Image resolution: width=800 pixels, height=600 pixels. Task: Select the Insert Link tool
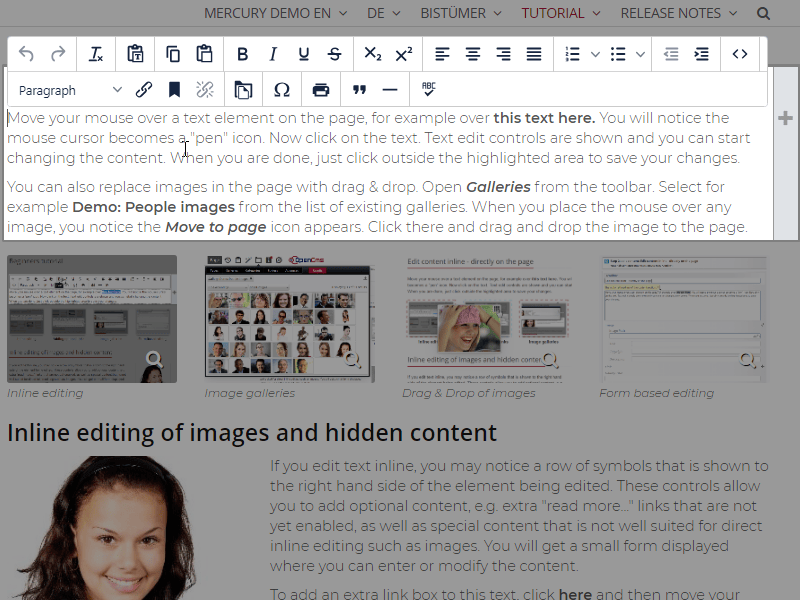pyautogui.click(x=143, y=89)
